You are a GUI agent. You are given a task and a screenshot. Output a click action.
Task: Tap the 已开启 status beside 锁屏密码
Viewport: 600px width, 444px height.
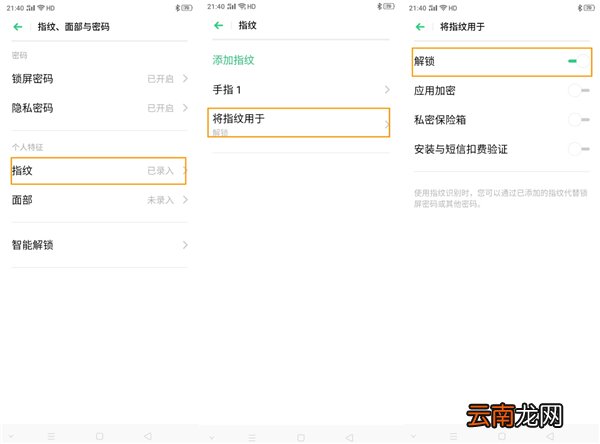(x=160, y=79)
